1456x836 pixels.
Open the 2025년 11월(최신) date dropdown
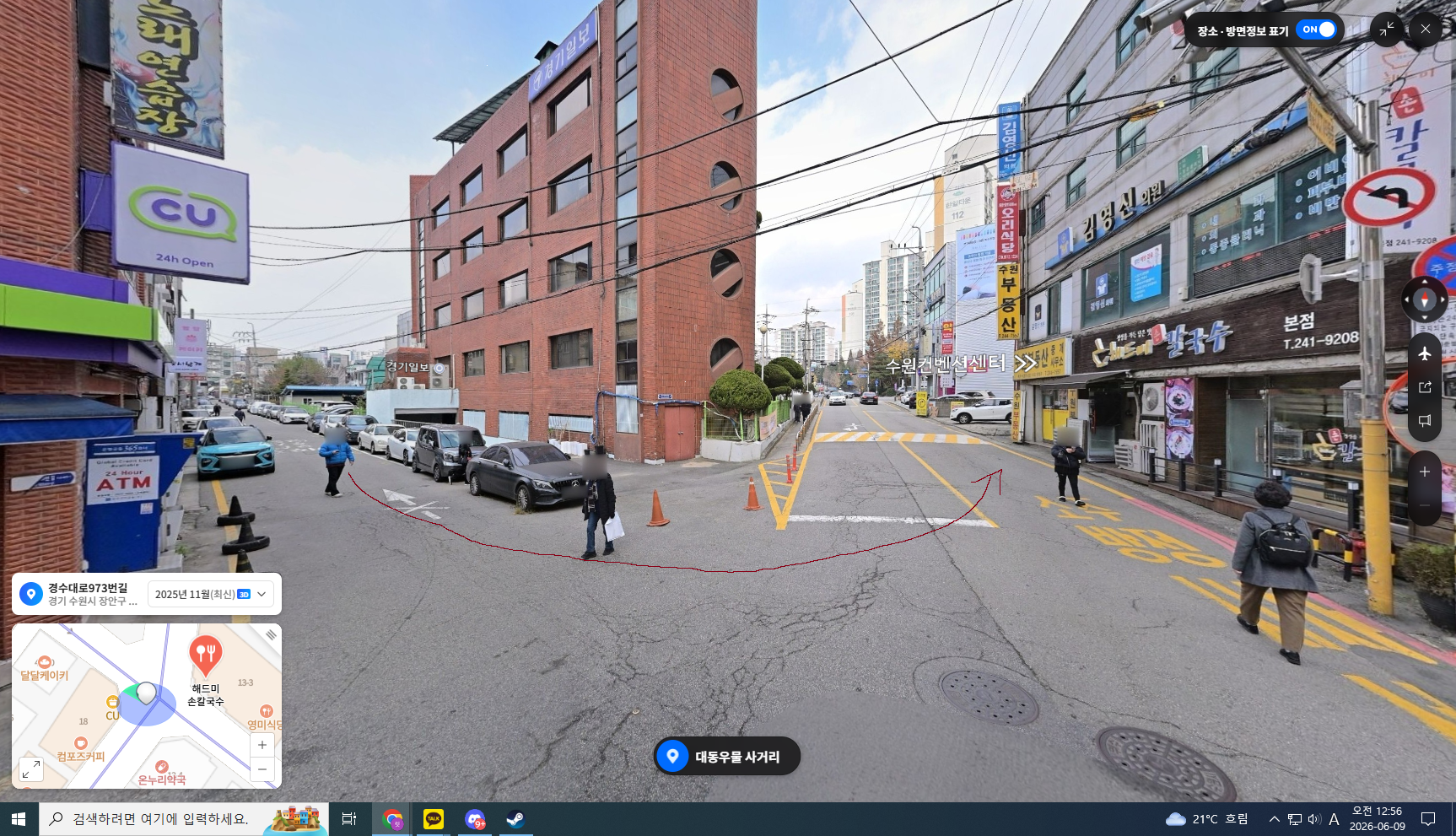(x=211, y=594)
